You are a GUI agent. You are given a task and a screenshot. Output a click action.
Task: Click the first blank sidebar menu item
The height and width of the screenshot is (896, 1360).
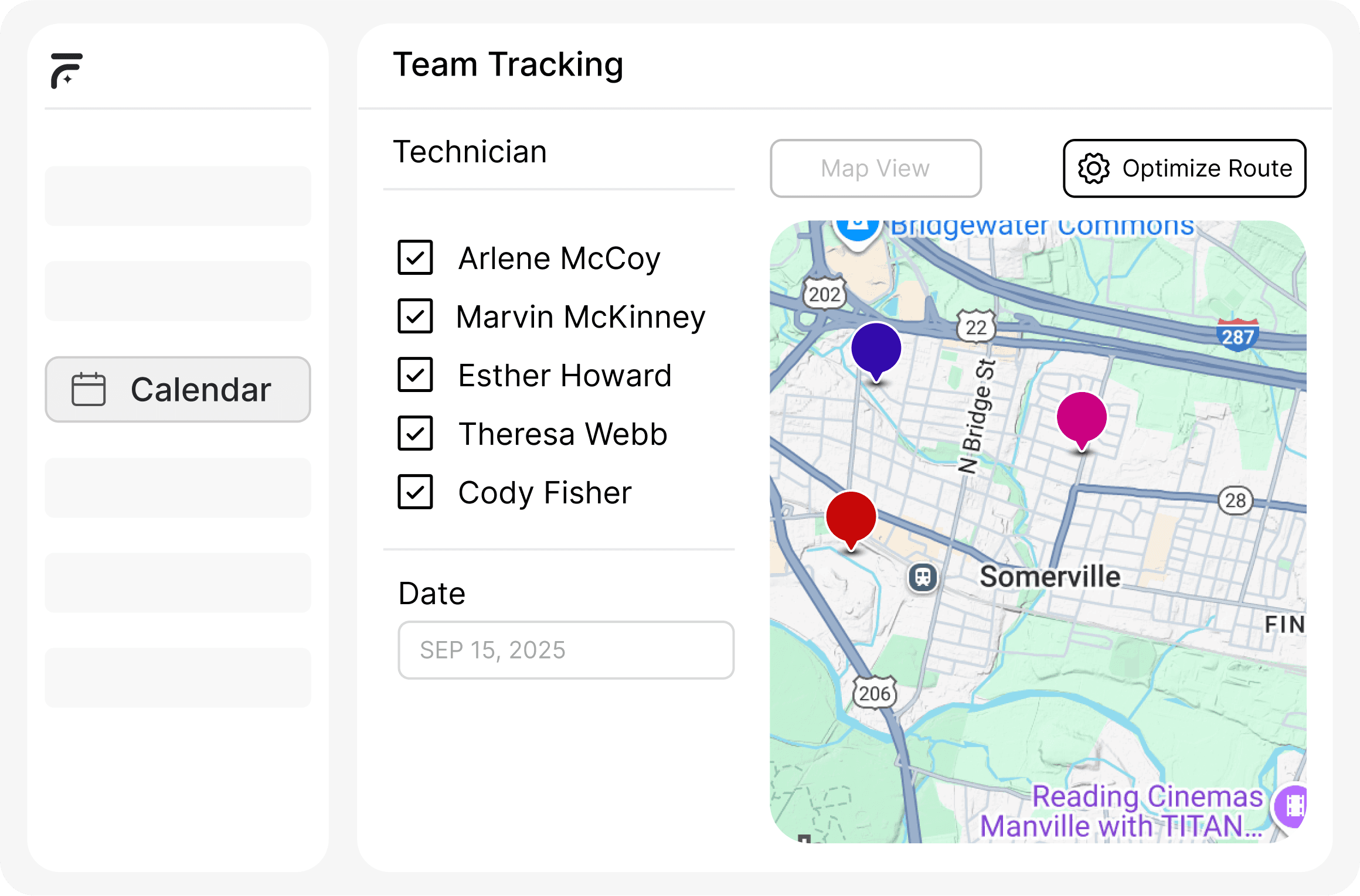click(178, 196)
